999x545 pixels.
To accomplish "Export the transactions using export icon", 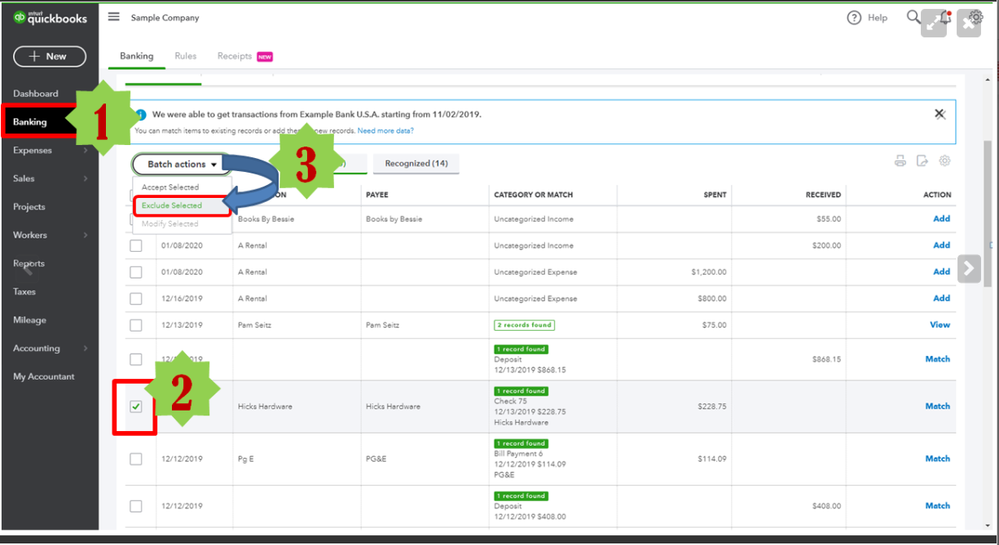I will (922, 161).
